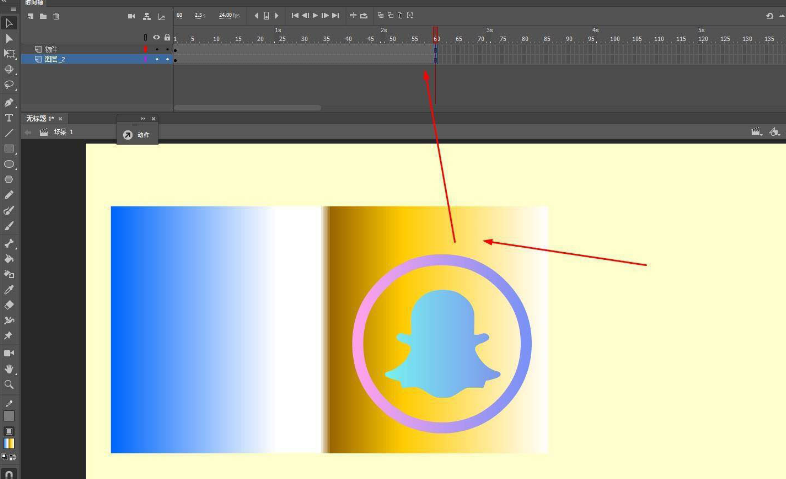
Task: Select the Pencil tool
Action: click(9, 195)
